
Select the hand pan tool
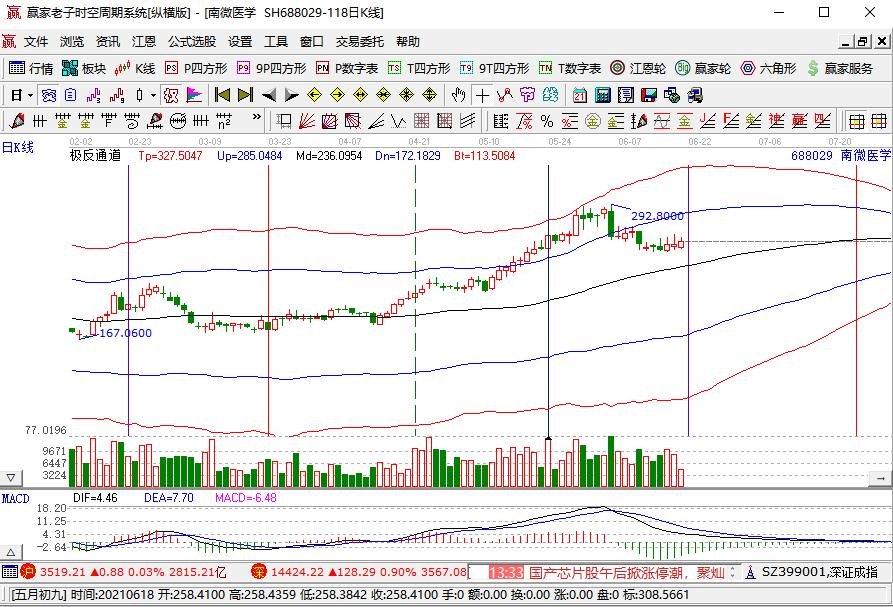(x=458, y=95)
